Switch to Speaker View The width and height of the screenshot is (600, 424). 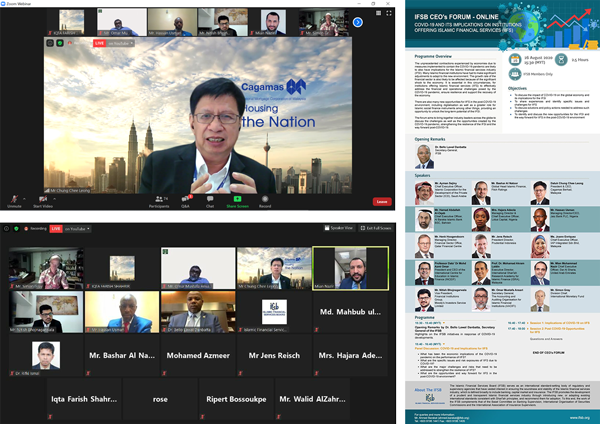tap(339, 228)
